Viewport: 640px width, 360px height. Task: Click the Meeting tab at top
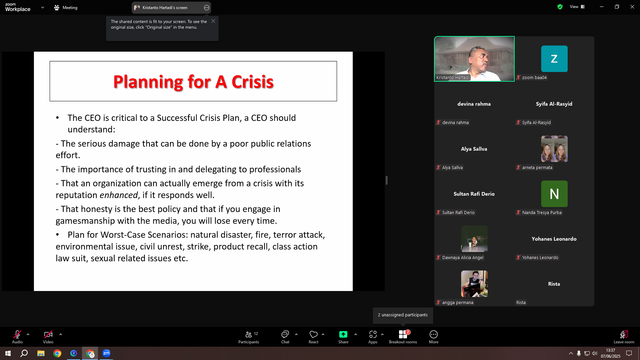pos(65,7)
